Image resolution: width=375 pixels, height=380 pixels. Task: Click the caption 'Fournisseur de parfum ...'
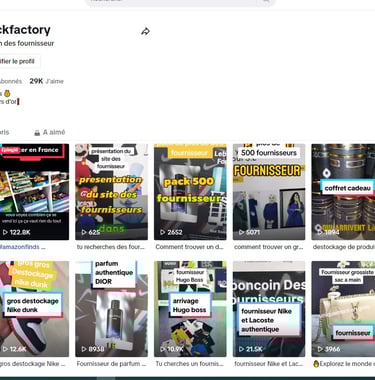(x=111, y=364)
